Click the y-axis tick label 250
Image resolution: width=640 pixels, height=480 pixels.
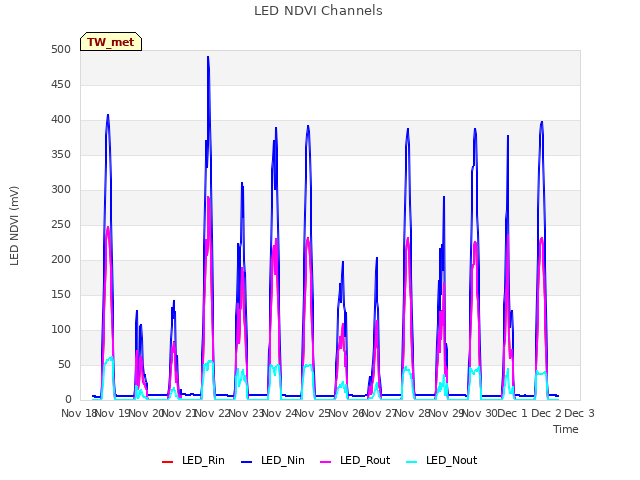click(x=61, y=224)
